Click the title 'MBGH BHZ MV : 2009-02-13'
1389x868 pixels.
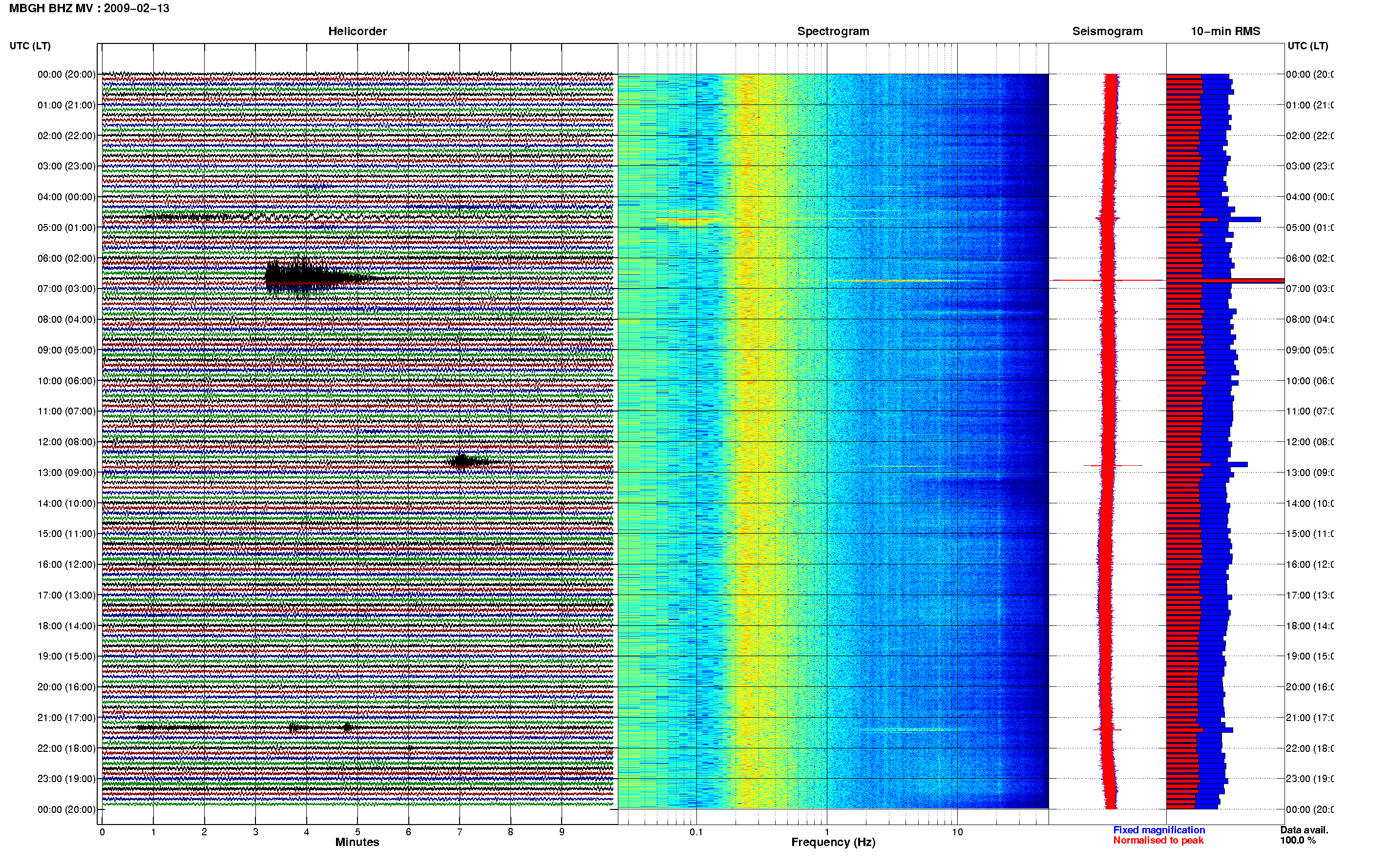[89, 8]
